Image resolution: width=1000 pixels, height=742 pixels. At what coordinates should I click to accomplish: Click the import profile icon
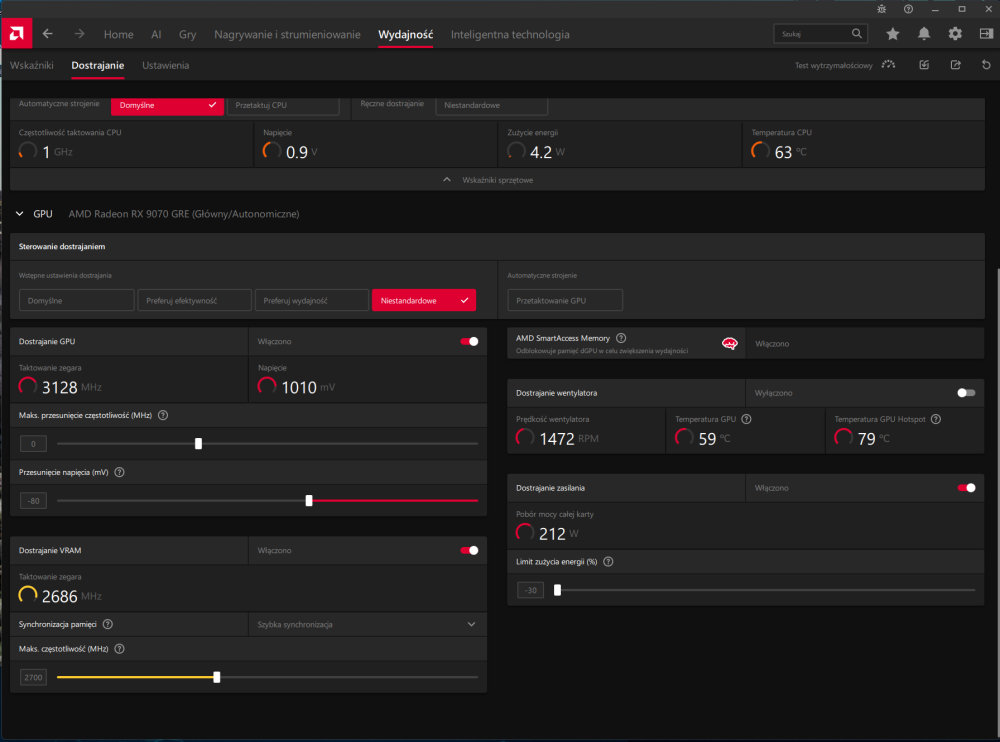click(x=924, y=65)
